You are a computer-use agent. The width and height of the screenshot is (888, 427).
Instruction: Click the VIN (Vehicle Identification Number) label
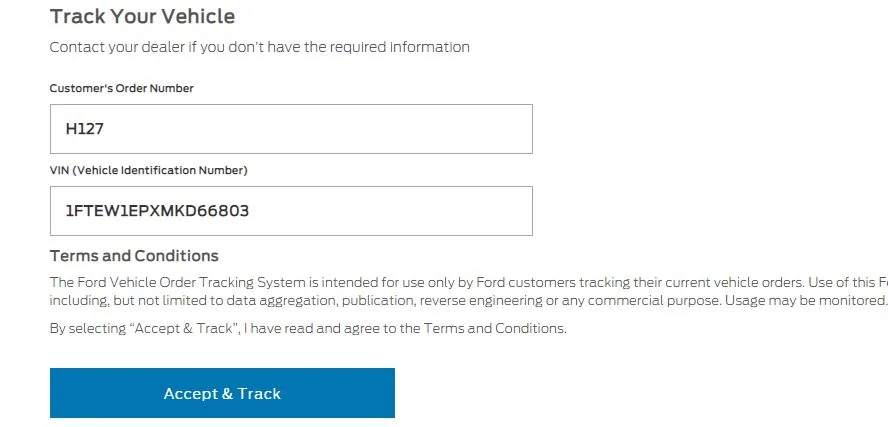click(148, 170)
